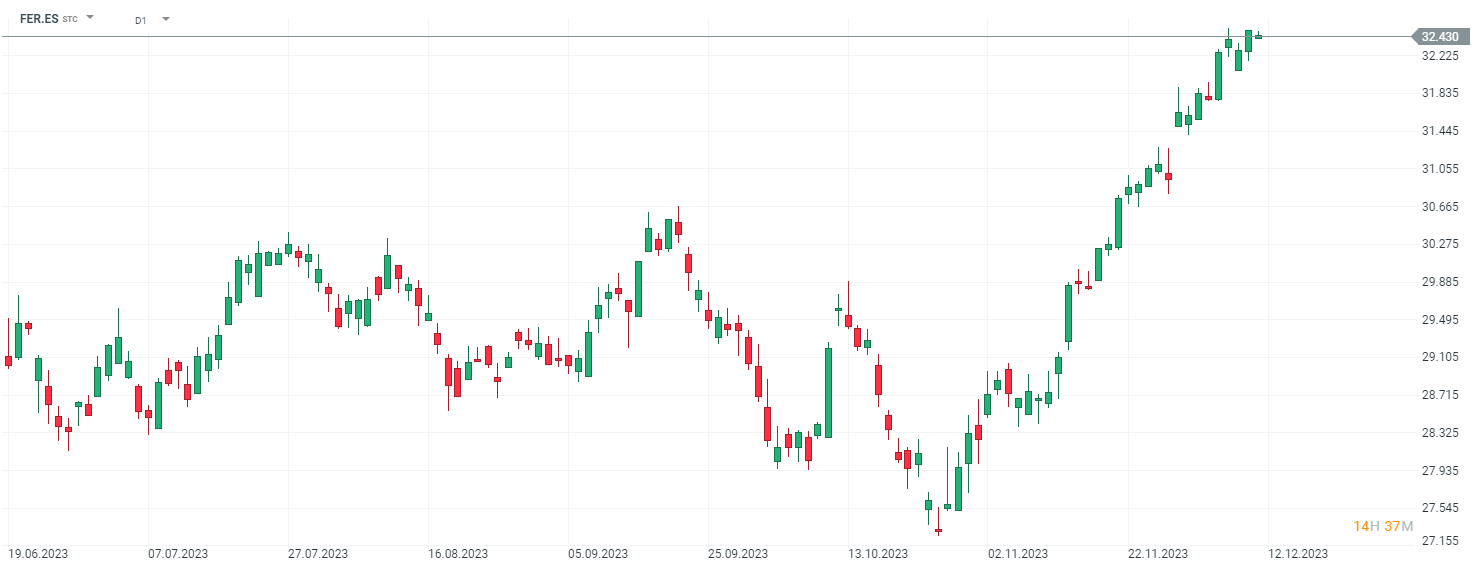This screenshot has width=1482, height=571.
Task: Select the 27.07.2023 time axis marker
Action: 317,553
